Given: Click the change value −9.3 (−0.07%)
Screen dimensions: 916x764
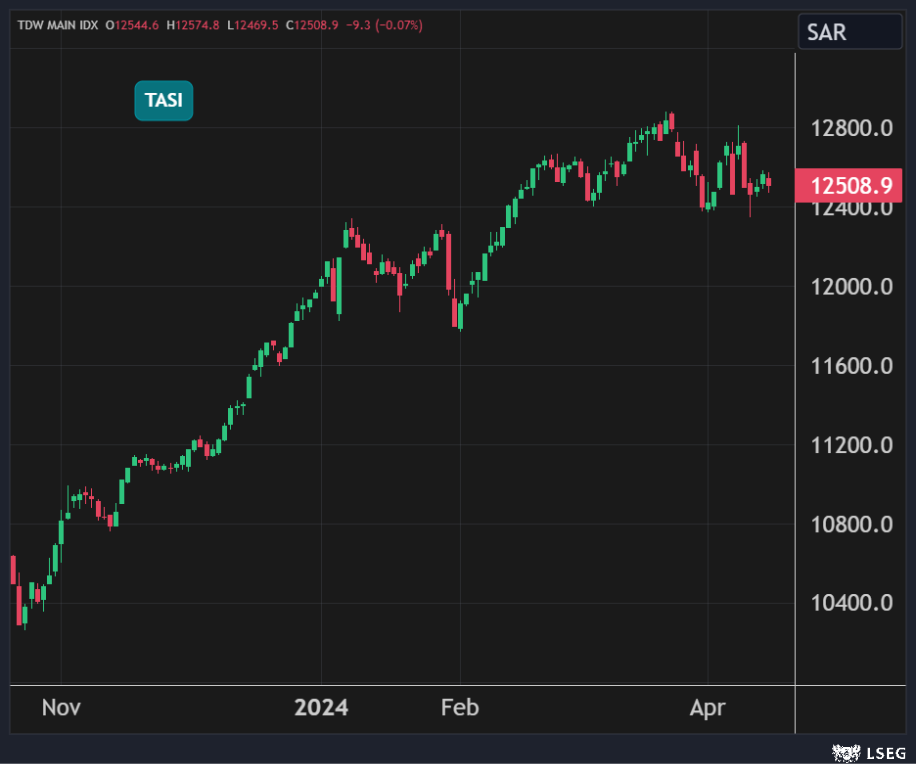Looking at the screenshot, I should point(384,25).
